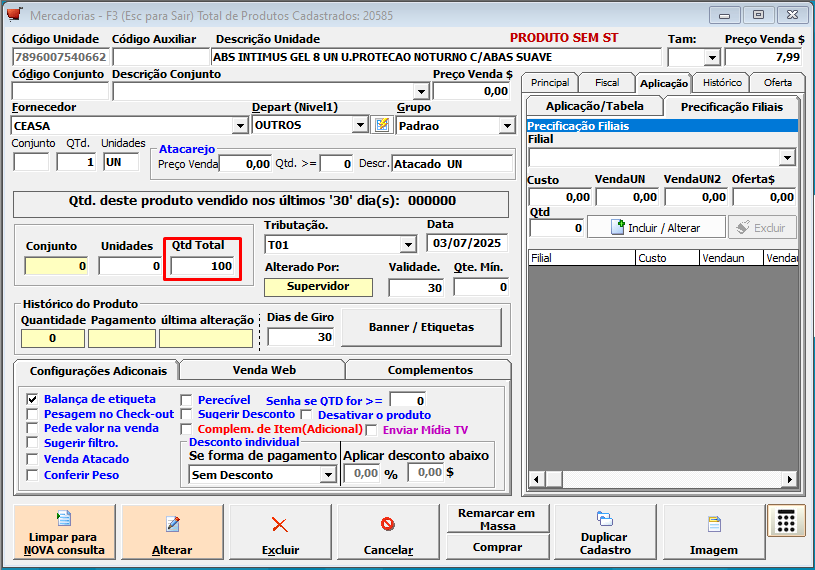Click the Validade field showing 30
This screenshot has height=570, width=815.
coord(416,287)
